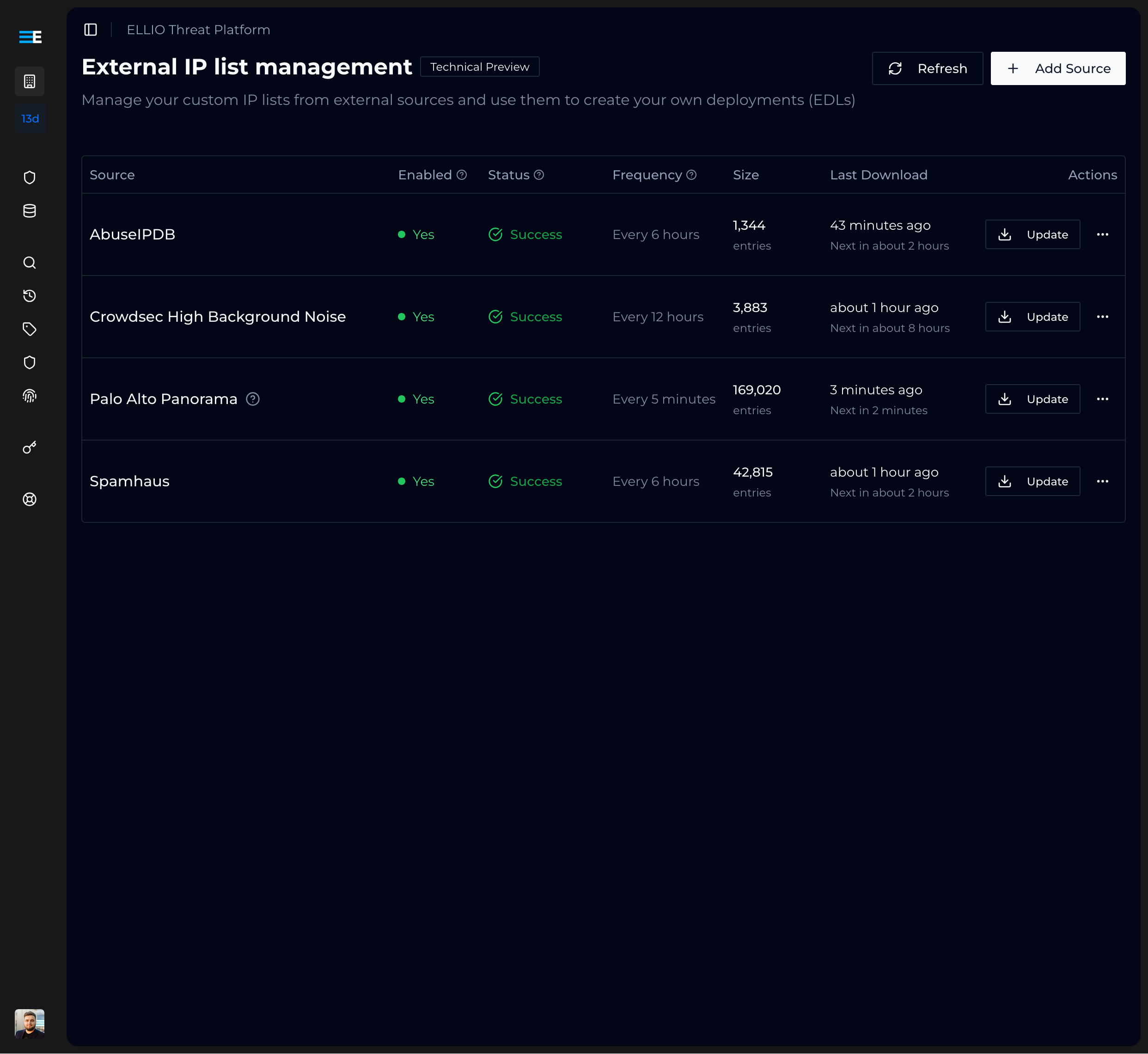Update the Crowdsec High Background Noise source
1148x1054 pixels.
tap(1032, 317)
